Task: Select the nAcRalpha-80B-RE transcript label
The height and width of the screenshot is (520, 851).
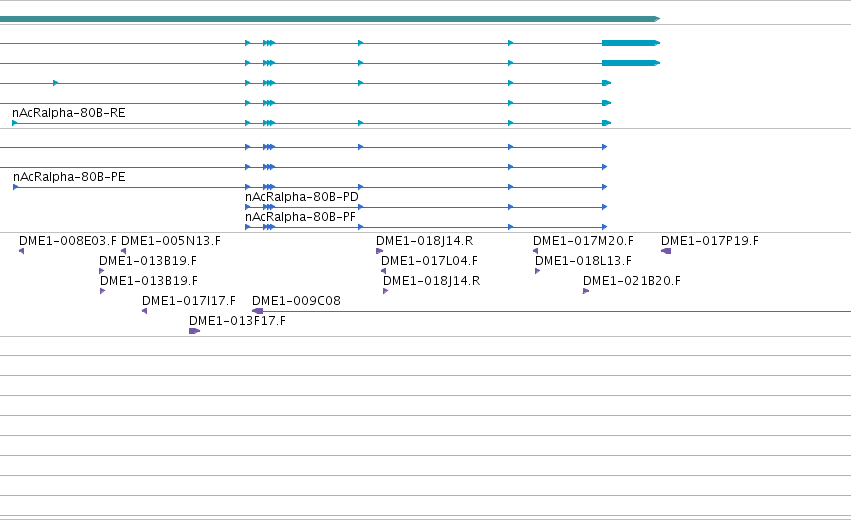Action: (69, 113)
